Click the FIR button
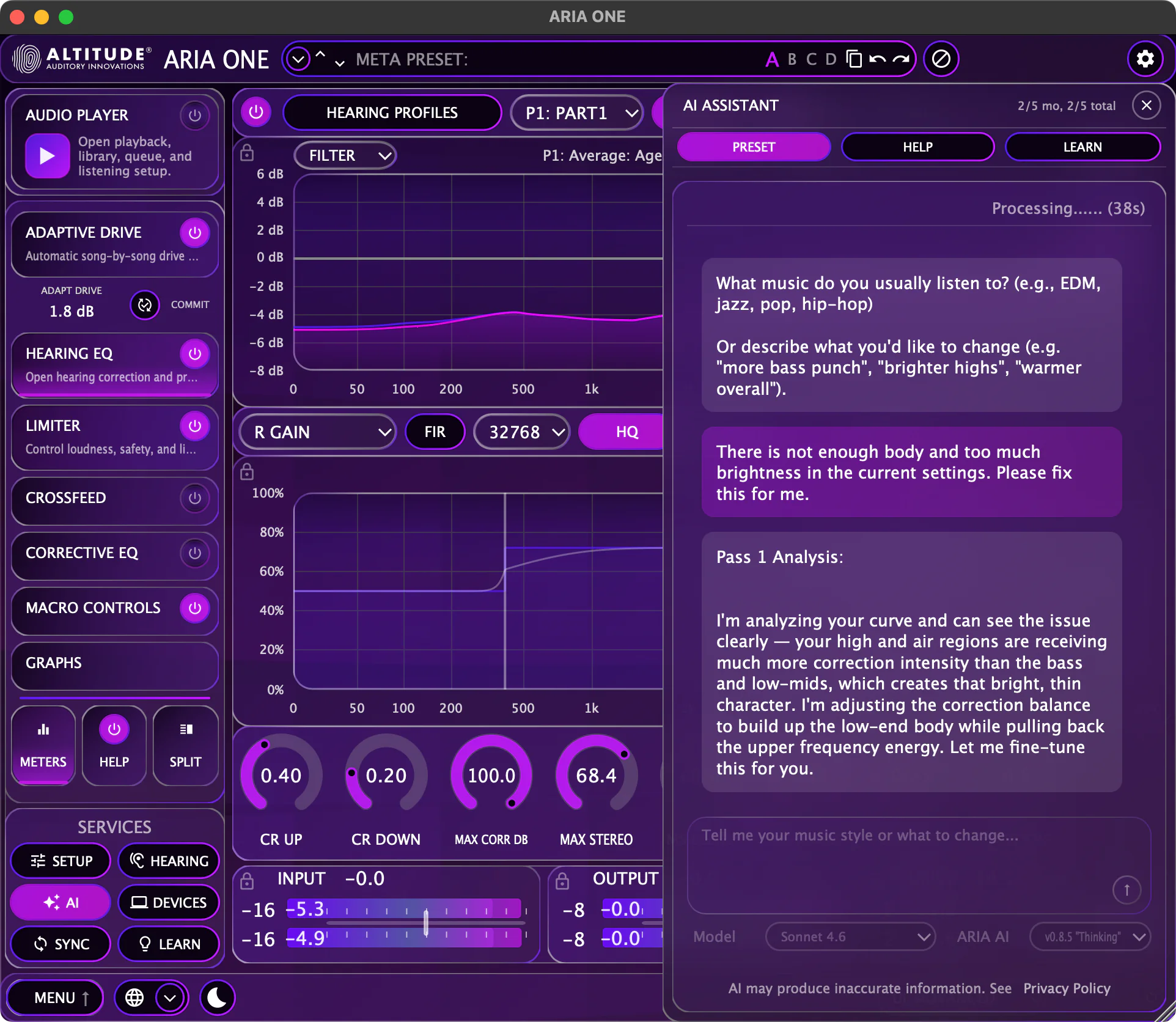This screenshot has height=1022, width=1176. click(435, 432)
